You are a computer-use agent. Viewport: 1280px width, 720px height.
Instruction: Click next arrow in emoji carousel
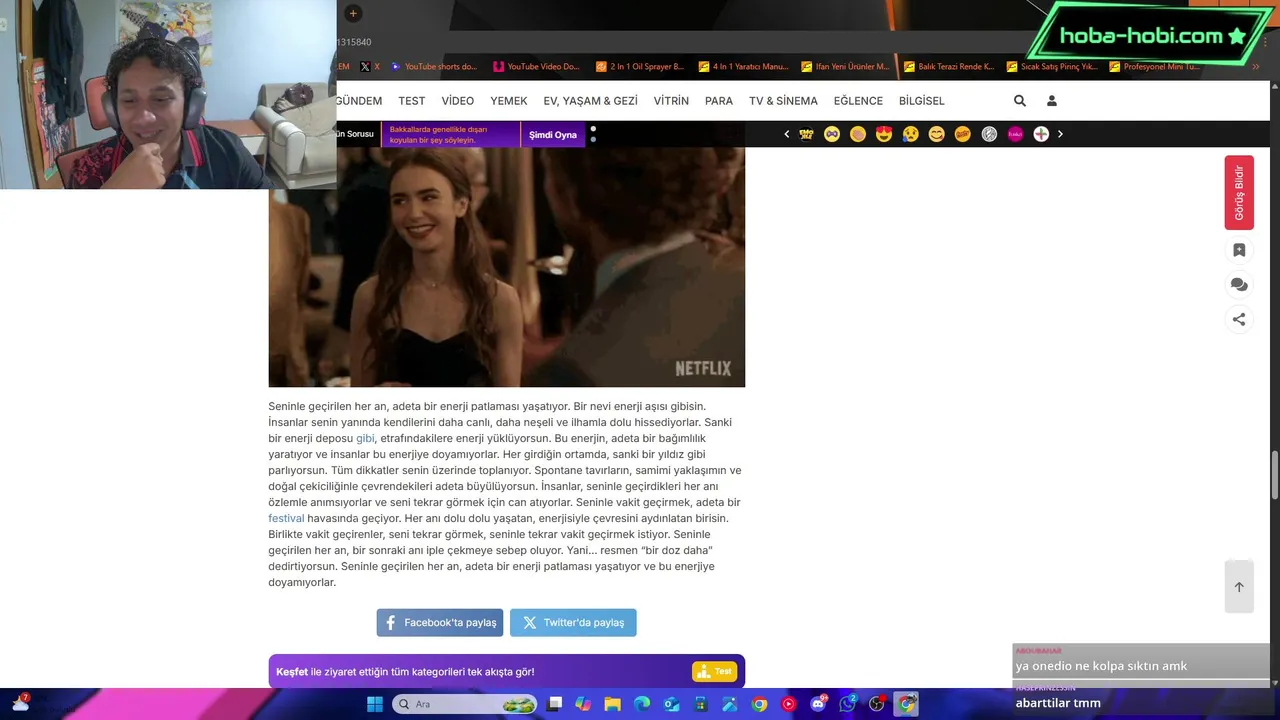1060,134
